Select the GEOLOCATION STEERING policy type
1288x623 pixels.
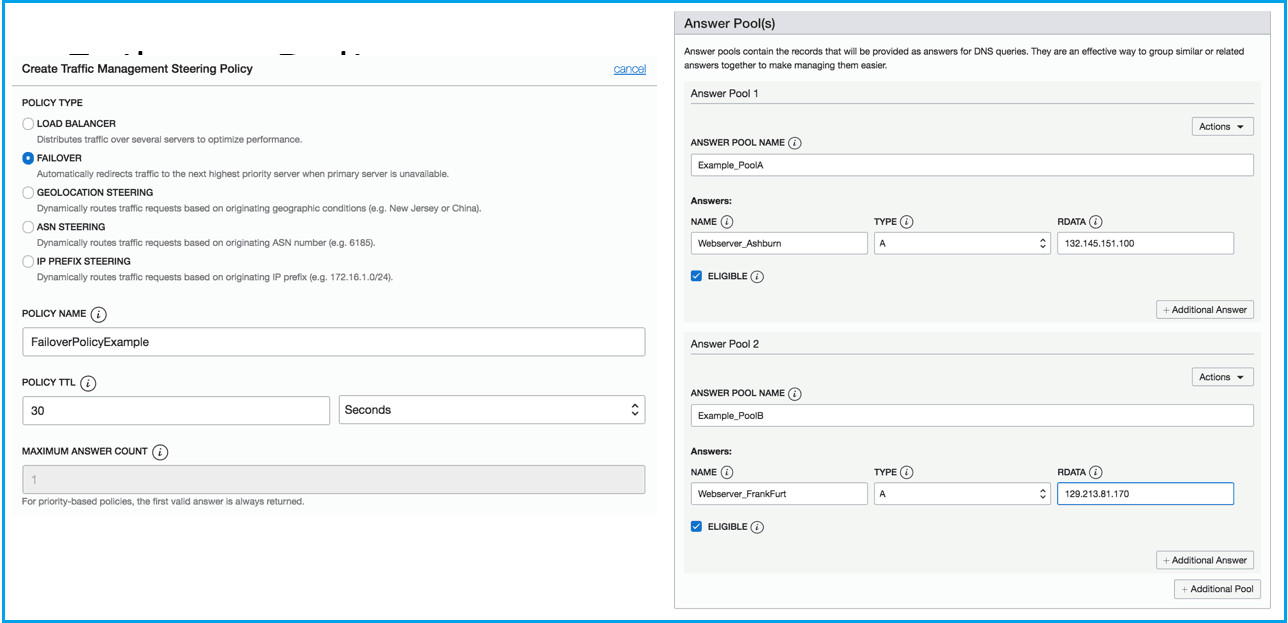click(27, 192)
